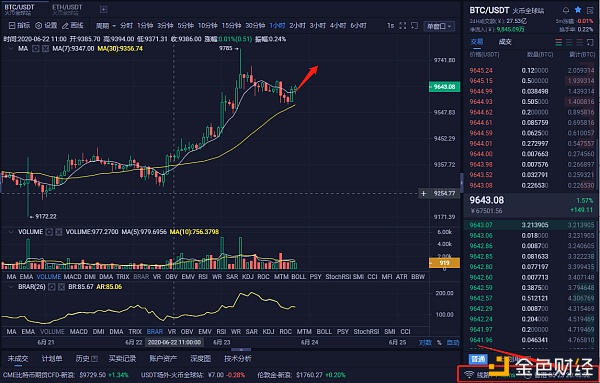The width and height of the screenshot is (600, 383).
Task: Select the 6小时 timeframe
Action: tap(359, 26)
